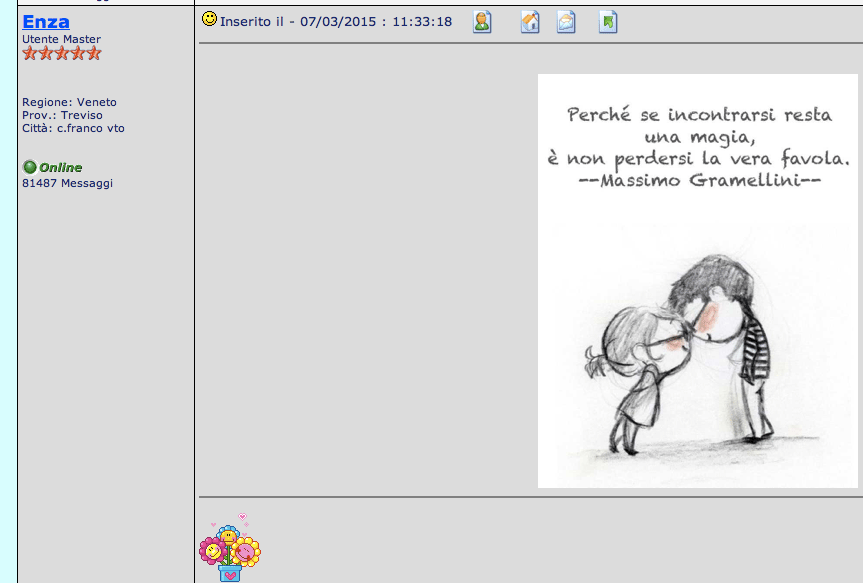Visit the author's homepage via house icon
The height and width of the screenshot is (583, 863).
point(530,22)
